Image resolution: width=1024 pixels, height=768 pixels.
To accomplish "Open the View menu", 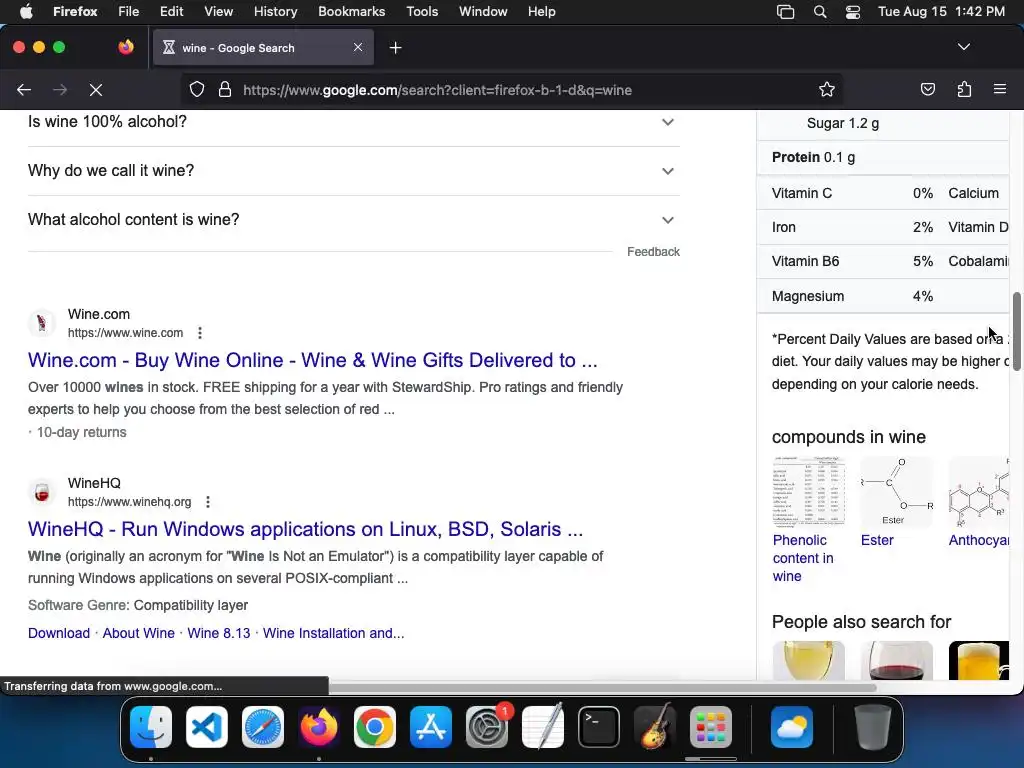I will (x=218, y=12).
